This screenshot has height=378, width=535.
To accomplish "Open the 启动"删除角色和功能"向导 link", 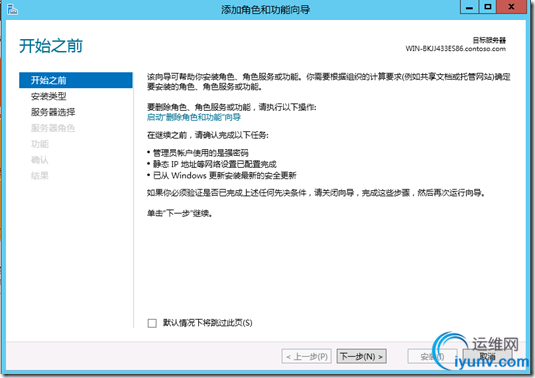I will pyautogui.click(x=194, y=117).
